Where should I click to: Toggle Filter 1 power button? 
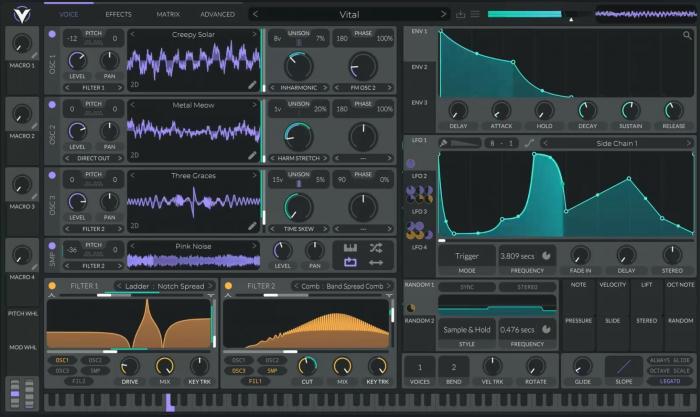pos(52,286)
